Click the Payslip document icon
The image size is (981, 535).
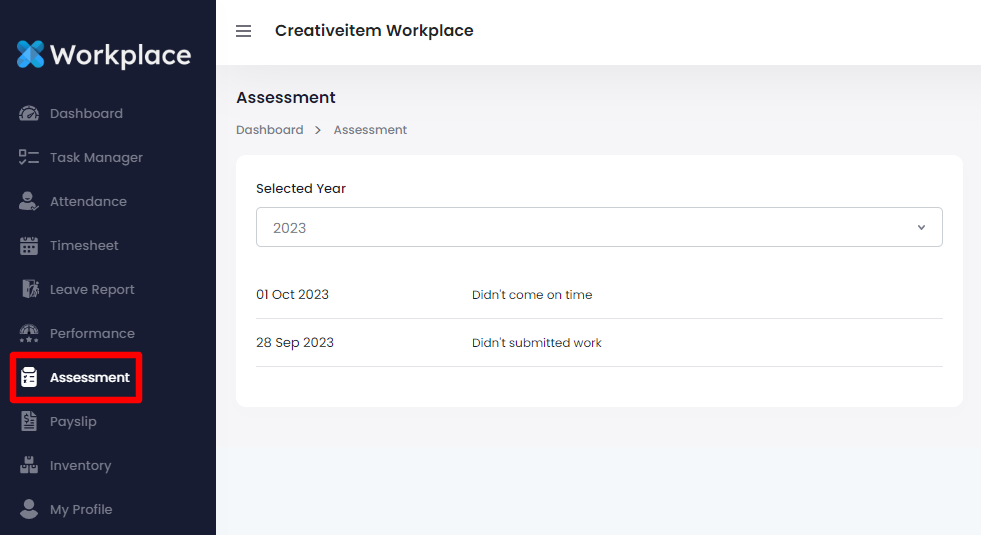point(29,422)
